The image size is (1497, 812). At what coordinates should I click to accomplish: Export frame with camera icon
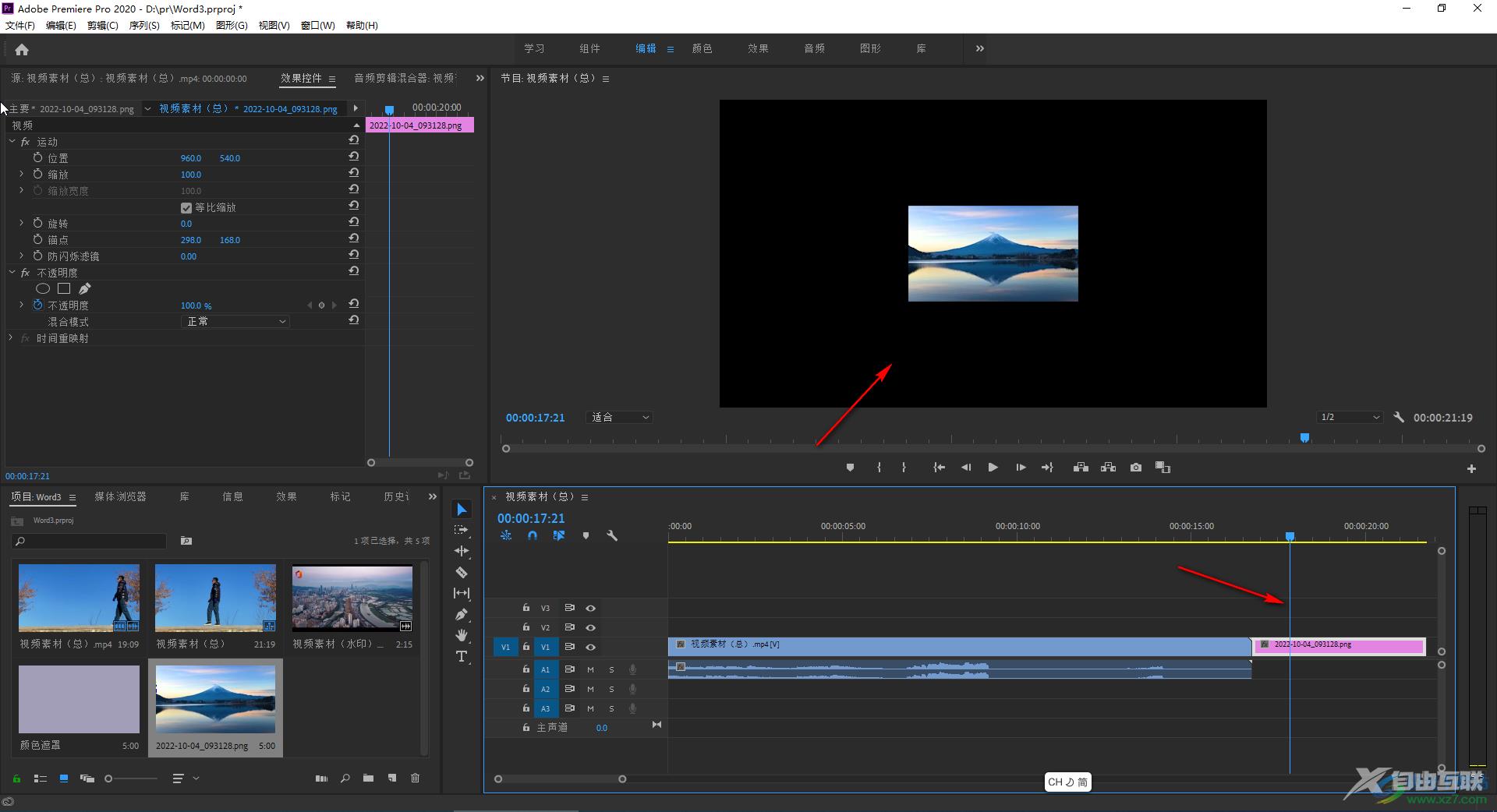(1136, 468)
